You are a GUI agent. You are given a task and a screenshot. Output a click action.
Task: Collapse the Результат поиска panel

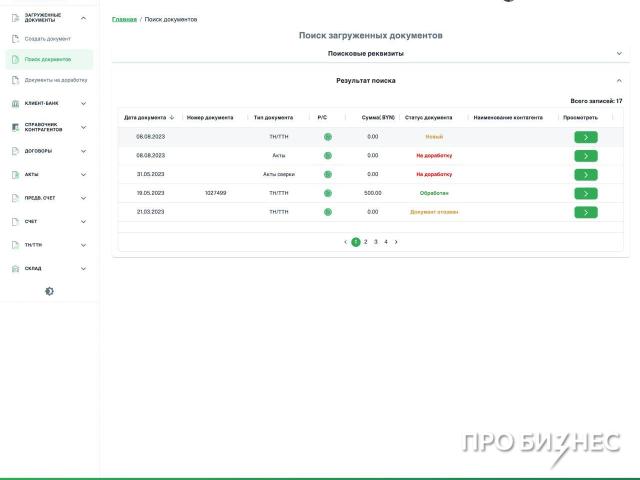coord(619,80)
